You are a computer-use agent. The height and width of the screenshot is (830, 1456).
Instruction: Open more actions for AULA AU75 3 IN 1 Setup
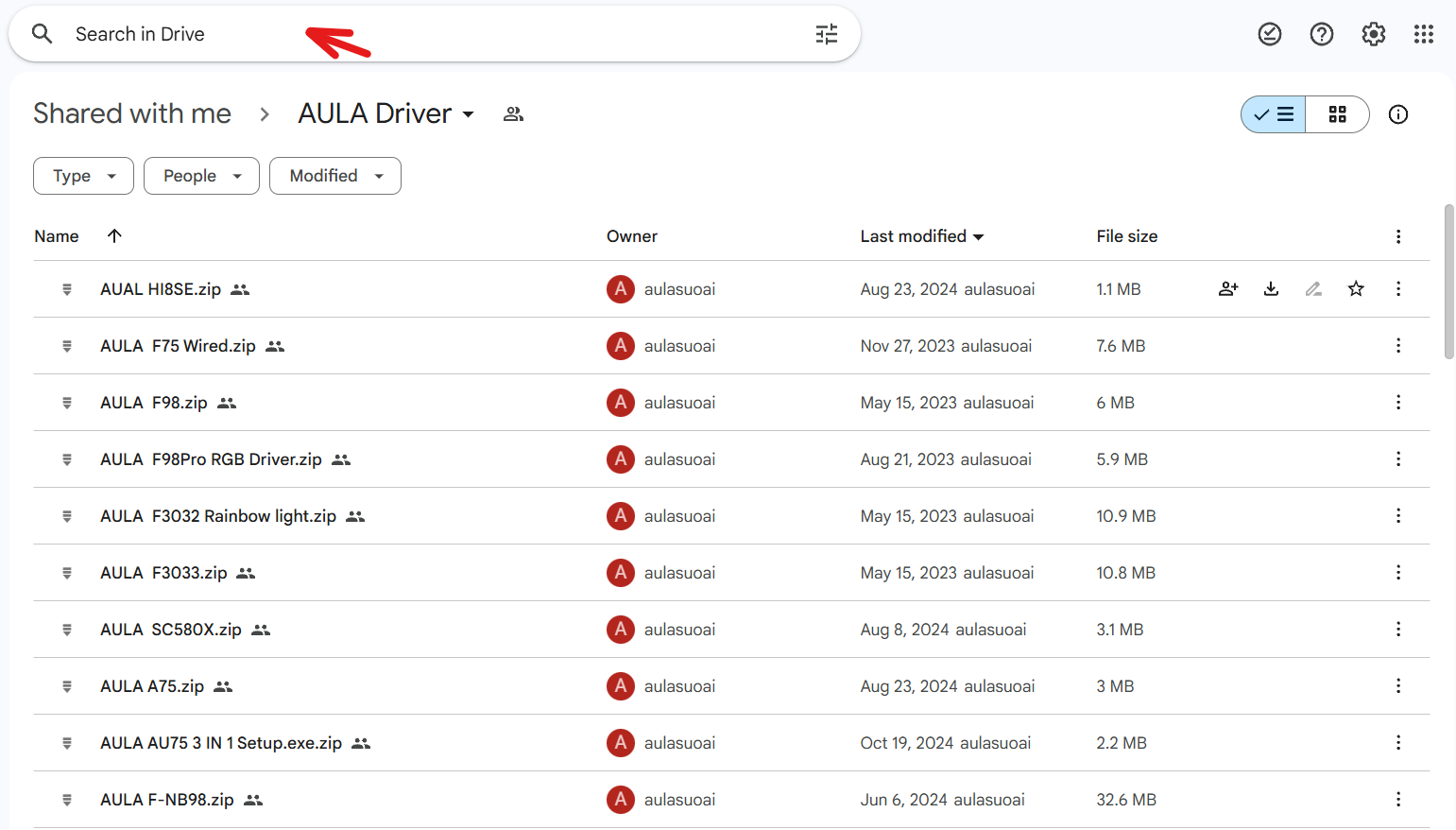tap(1398, 743)
